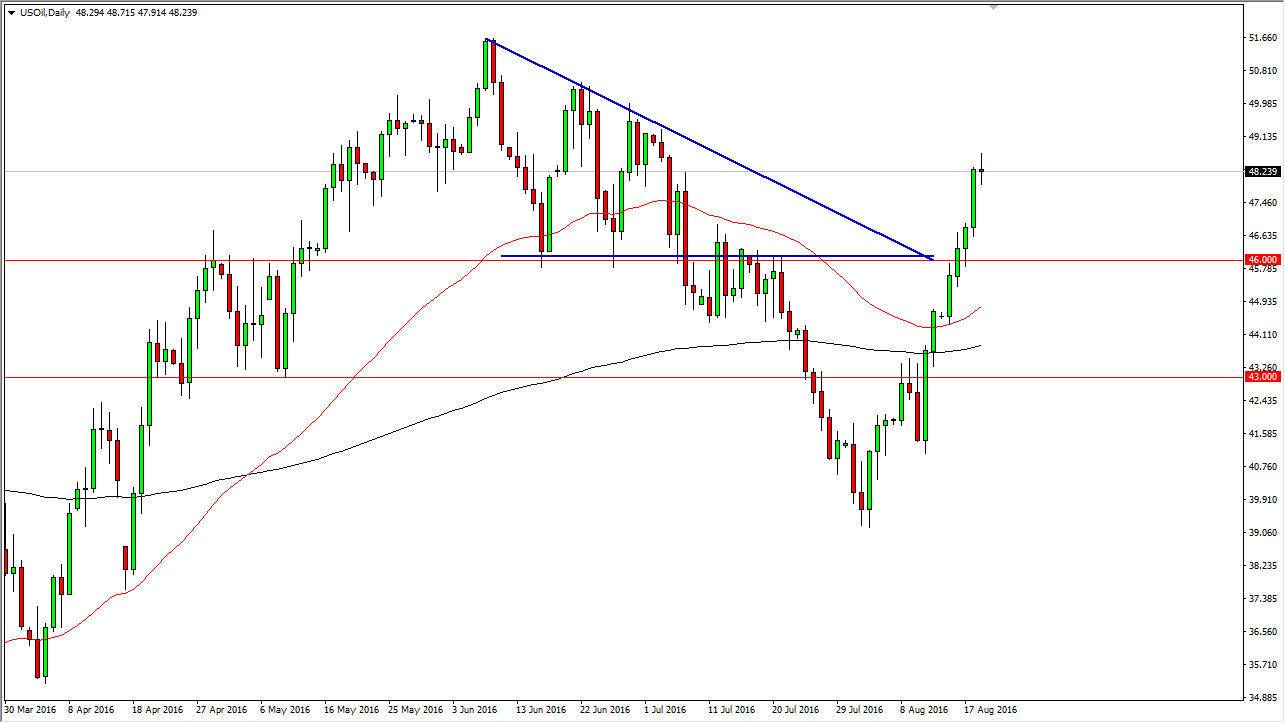
Task: Click the 3 Jun 2016 date label
Action: [475, 711]
